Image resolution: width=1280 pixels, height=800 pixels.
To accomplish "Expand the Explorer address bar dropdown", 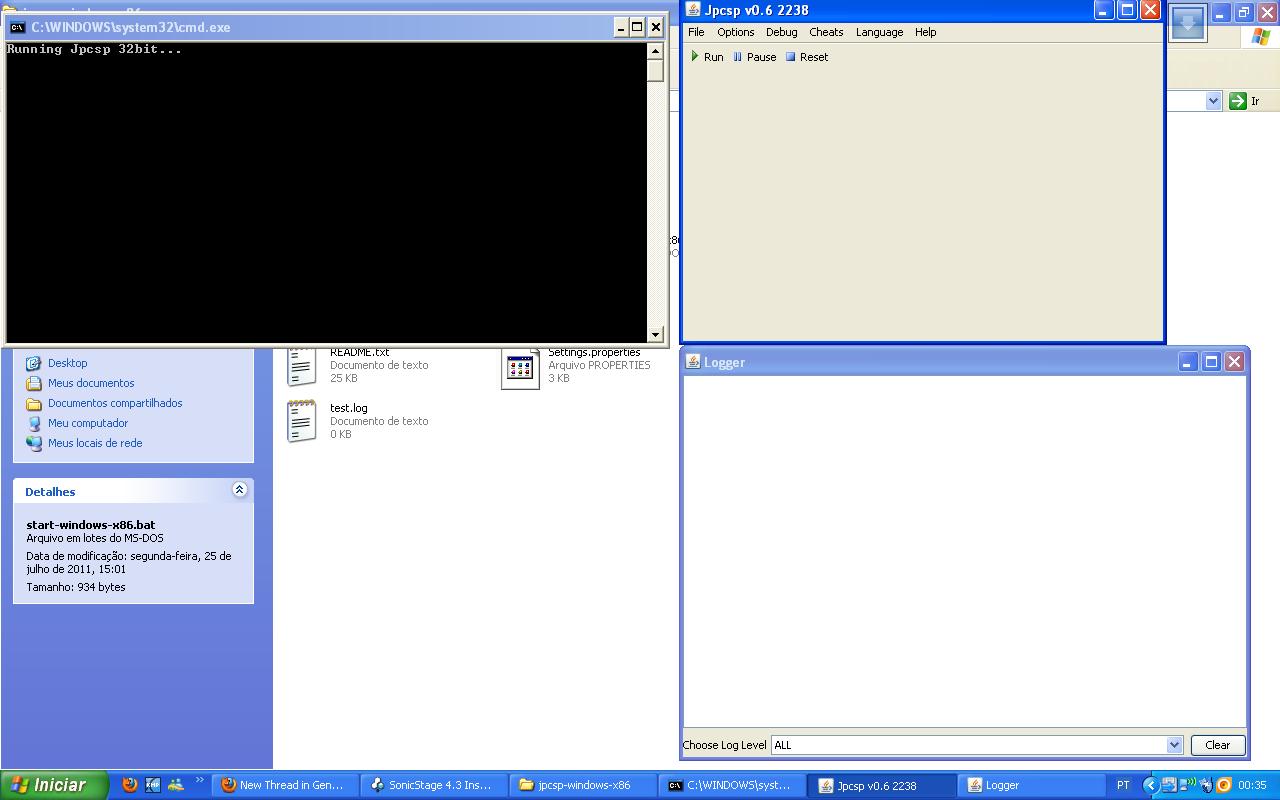I will 1213,101.
